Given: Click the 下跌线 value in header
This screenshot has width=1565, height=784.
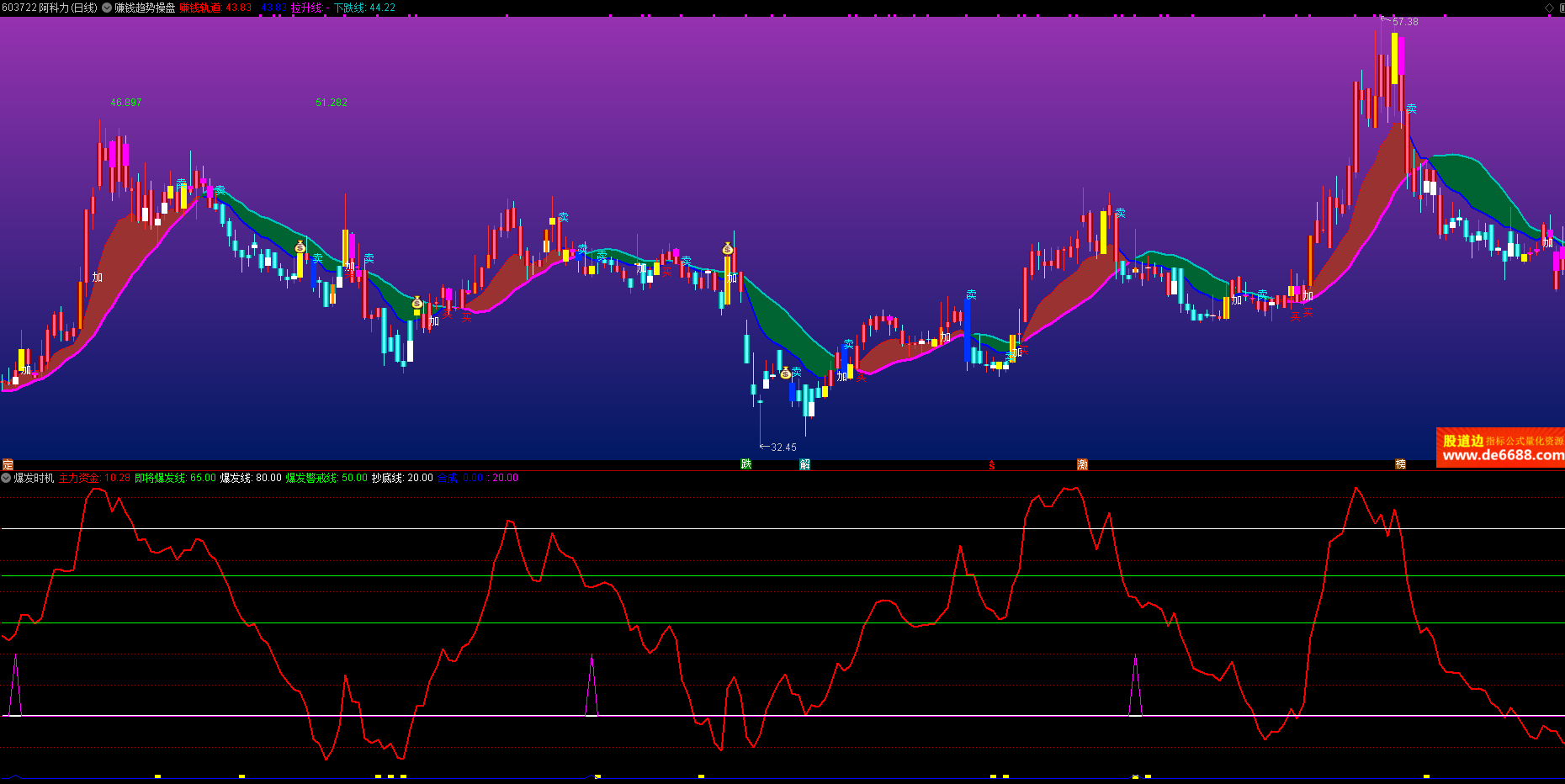Looking at the screenshot, I should [364, 8].
